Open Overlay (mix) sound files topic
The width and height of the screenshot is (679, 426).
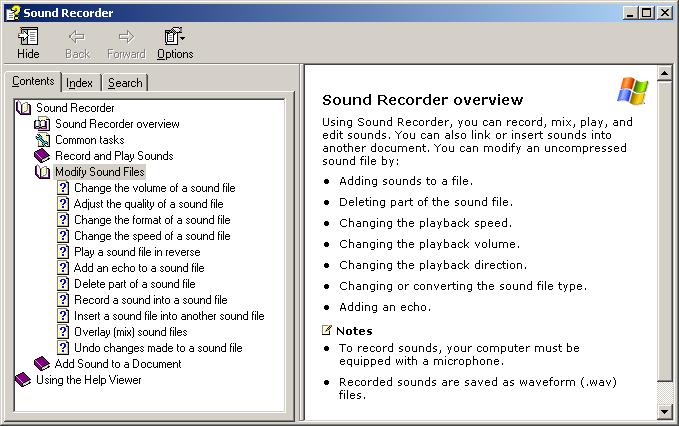pos(131,332)
